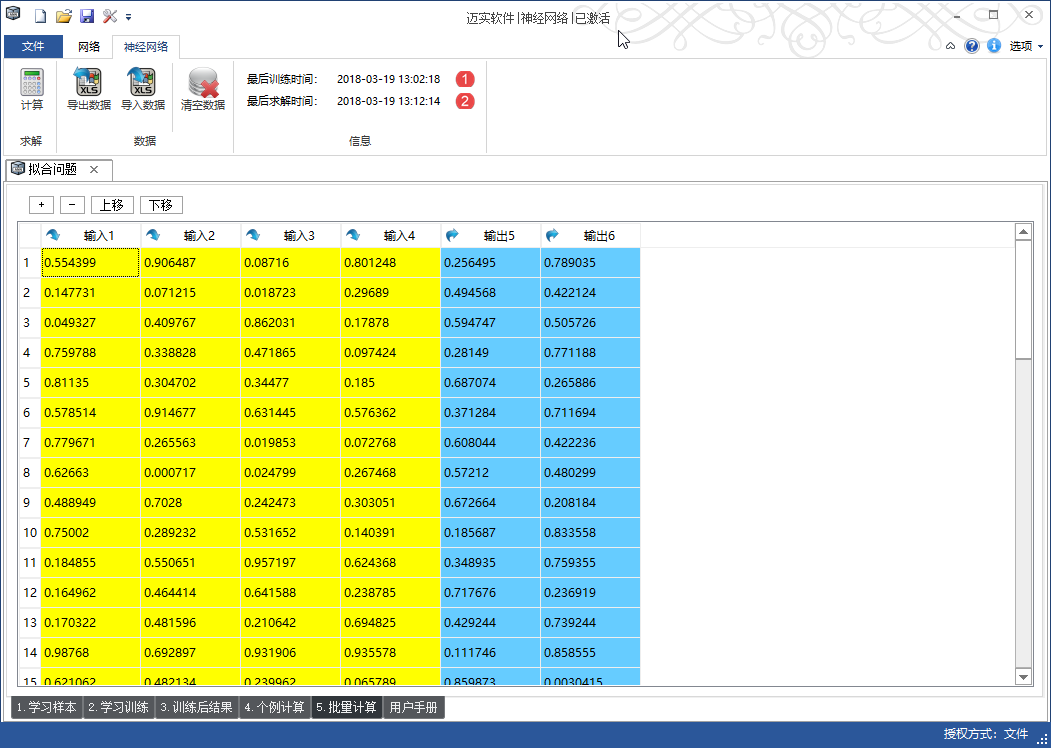Image resolution: width=1051 pixels, height=748 pixels.
Task: Open the 选项 options dropdown
Action: (x=1026, y=46)
